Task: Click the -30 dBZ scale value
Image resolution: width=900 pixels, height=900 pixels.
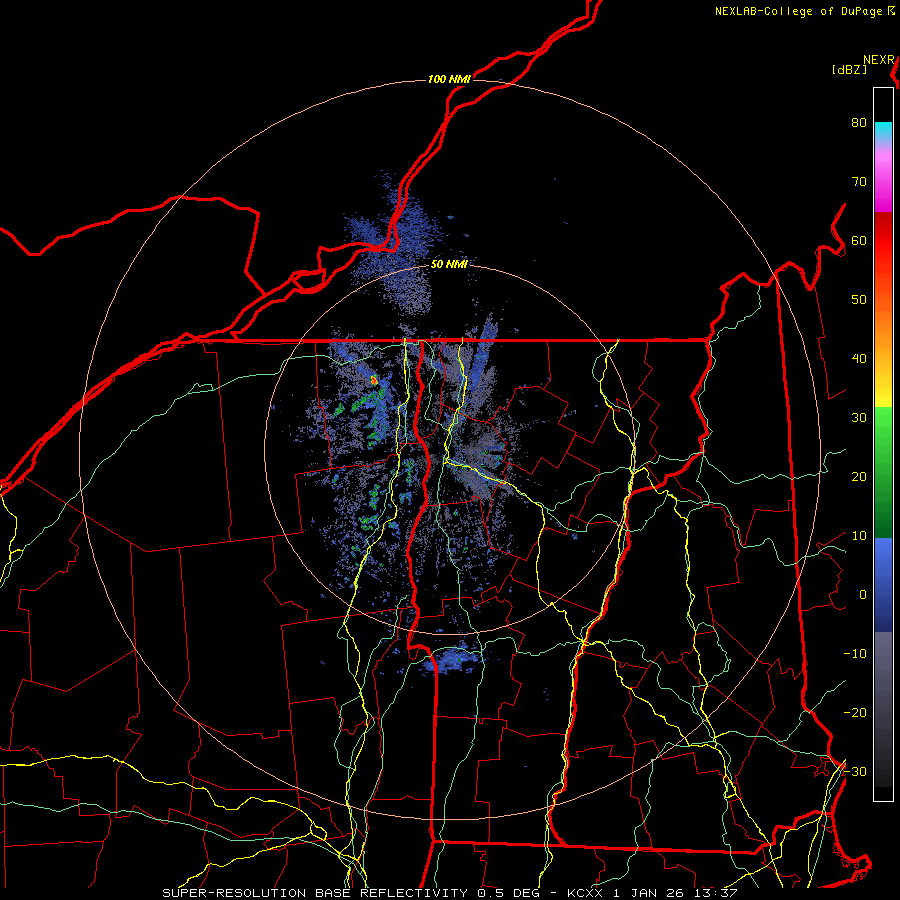Action: pyautogui.click(x=855, y=771)
